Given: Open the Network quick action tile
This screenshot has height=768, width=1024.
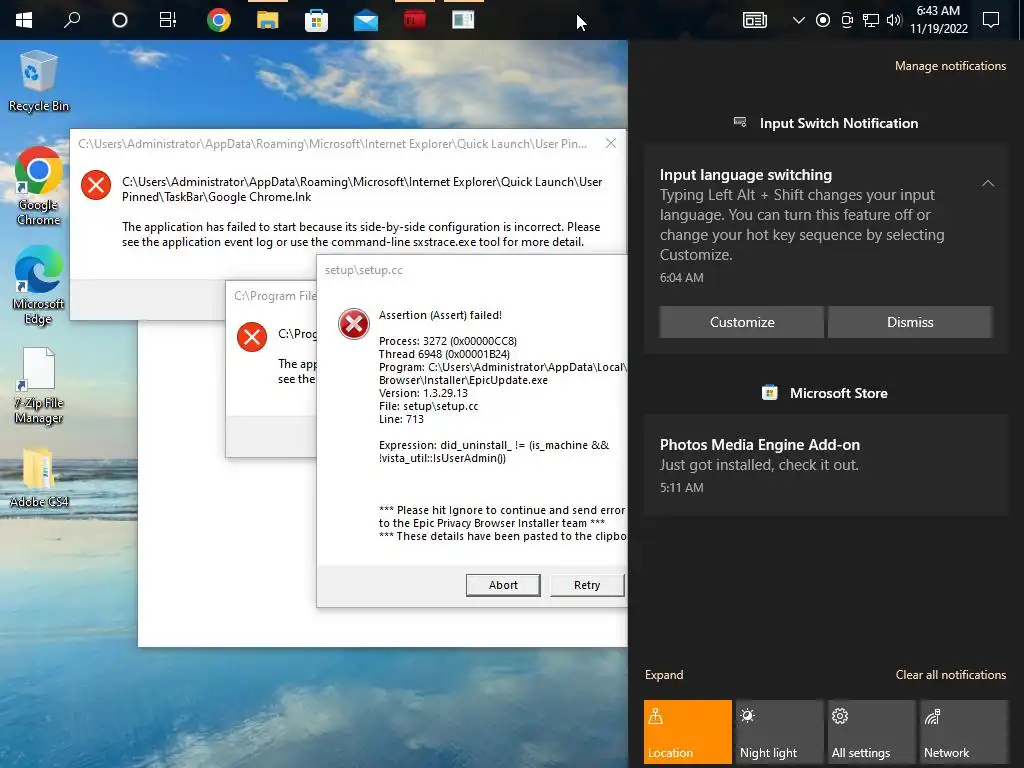Looking at the screenshot, I should (x=964, y=732).
